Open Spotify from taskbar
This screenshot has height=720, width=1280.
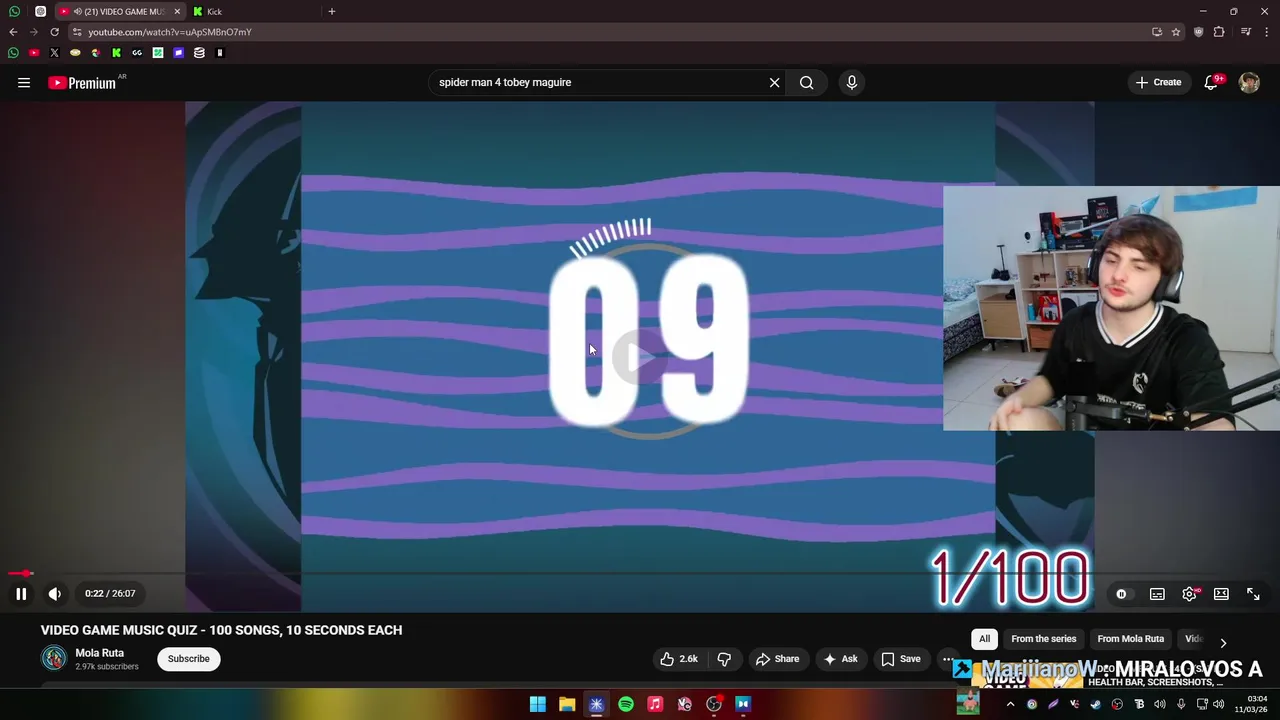tap(625, 704)
